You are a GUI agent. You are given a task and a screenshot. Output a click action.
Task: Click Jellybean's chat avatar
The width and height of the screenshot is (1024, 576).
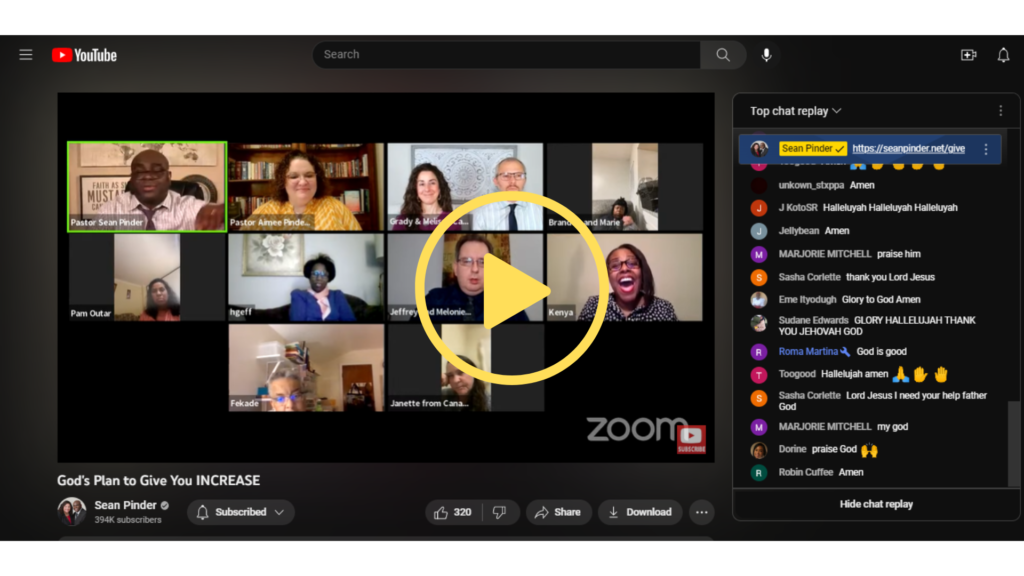point(759,231)
